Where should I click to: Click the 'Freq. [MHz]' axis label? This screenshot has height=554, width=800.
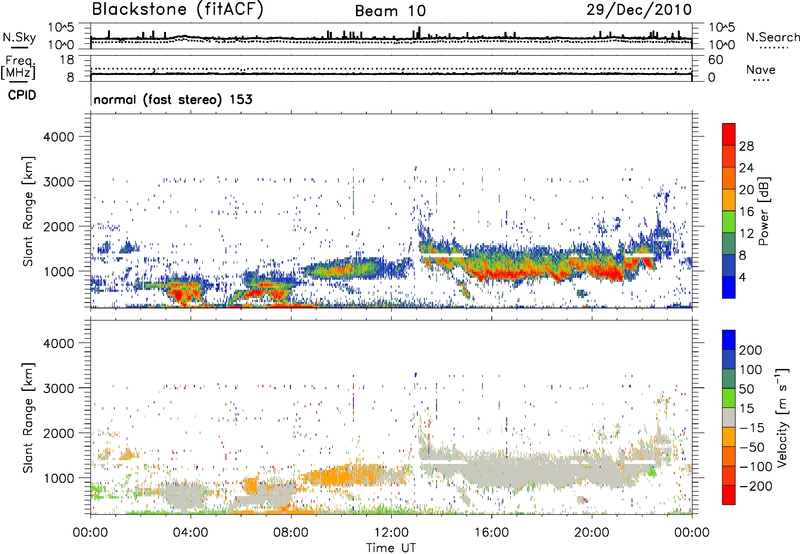tap(18, 67)
